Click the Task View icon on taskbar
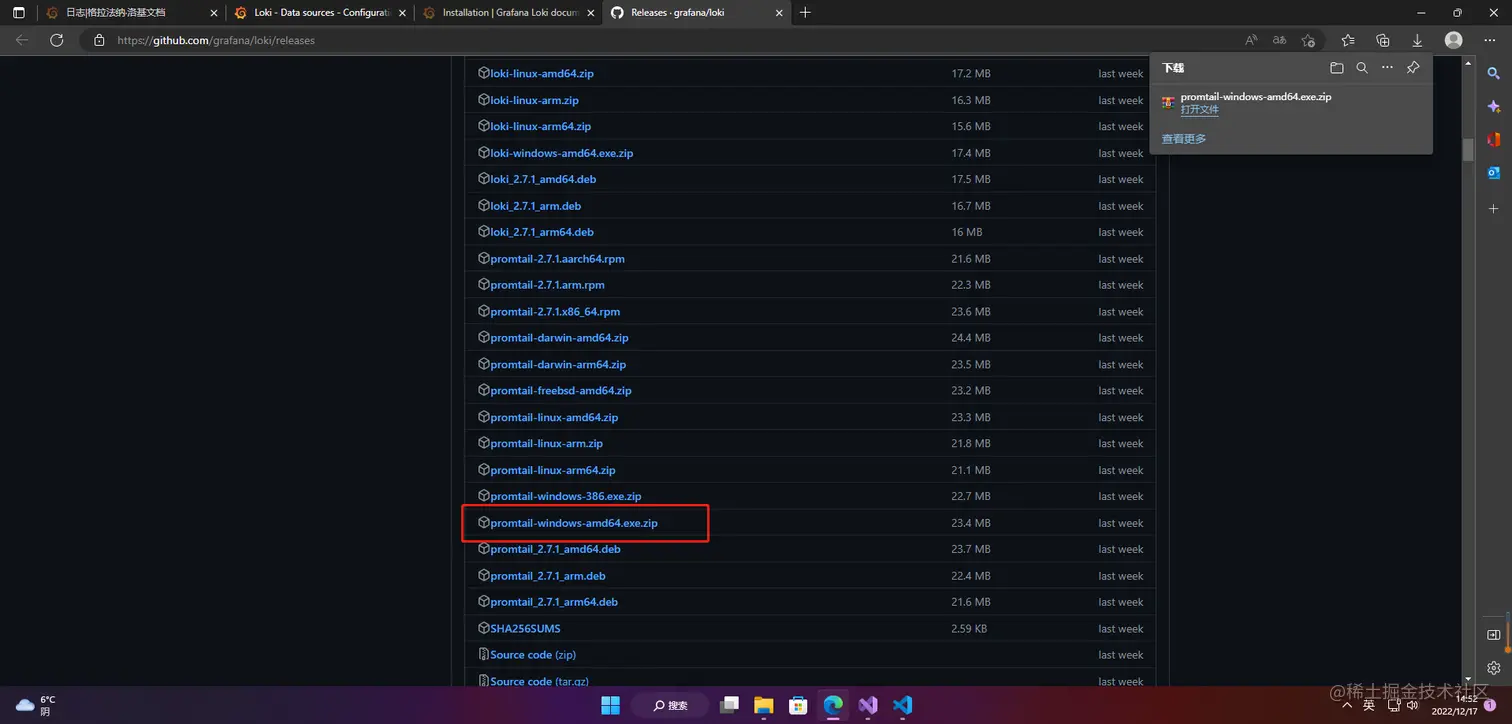 coord(729,705)
